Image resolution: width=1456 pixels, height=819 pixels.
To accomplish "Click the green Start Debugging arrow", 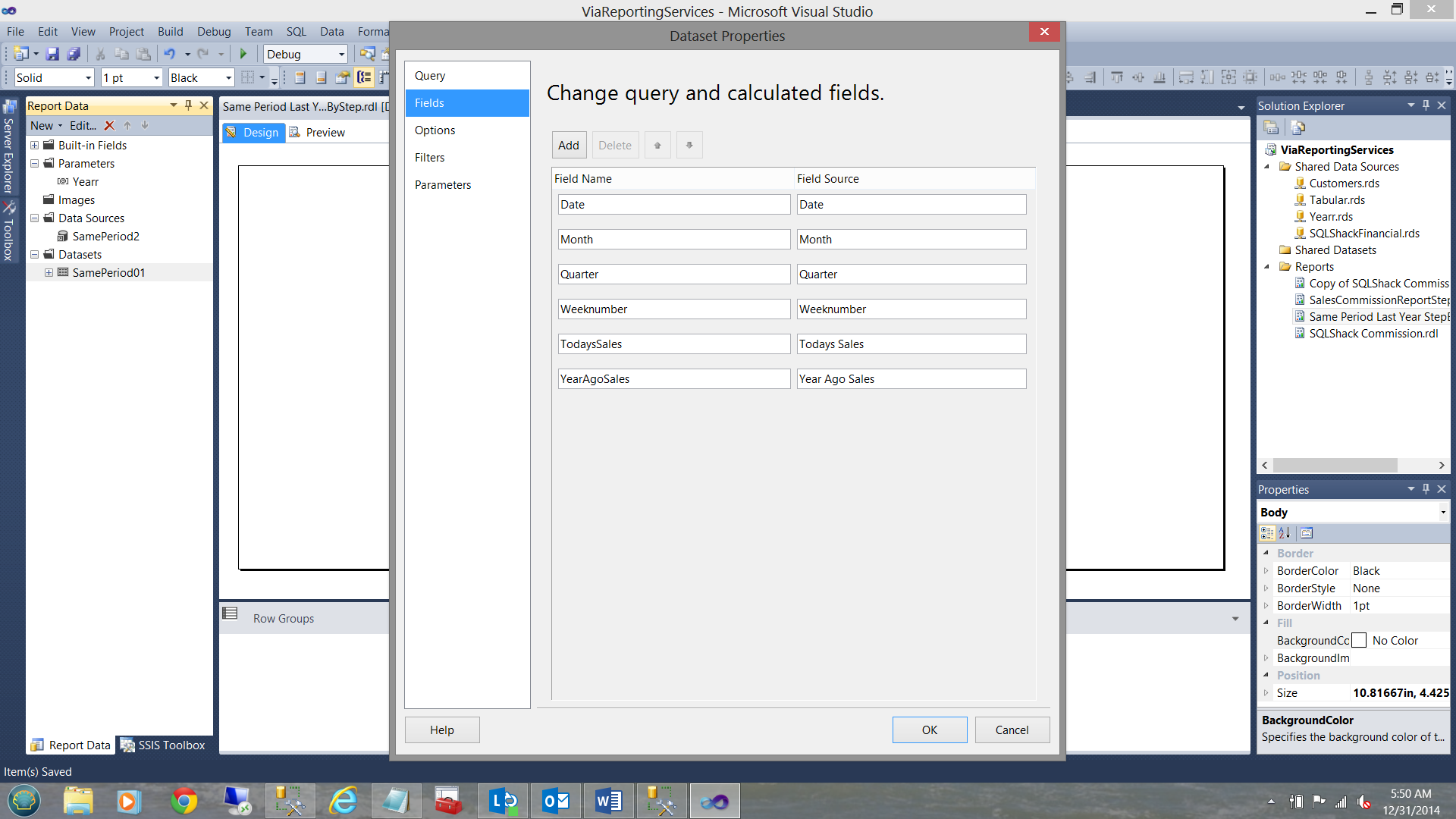I will pyautogui.click(x=243, y=54).
